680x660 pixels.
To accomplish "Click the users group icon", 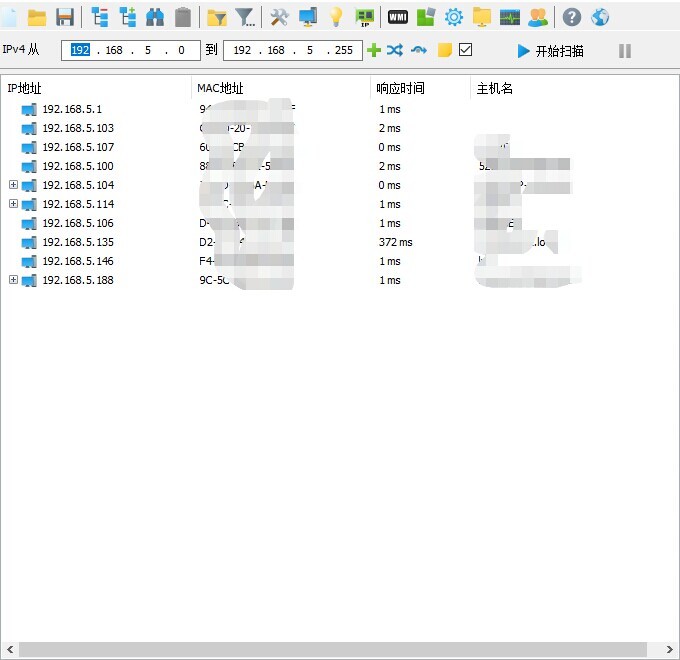I will [x=538, y=17].
